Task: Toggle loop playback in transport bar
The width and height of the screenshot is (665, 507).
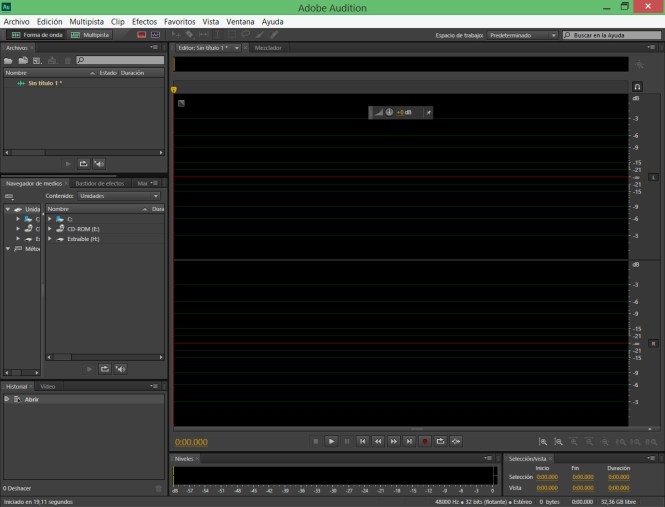Action: click(440, 441)
